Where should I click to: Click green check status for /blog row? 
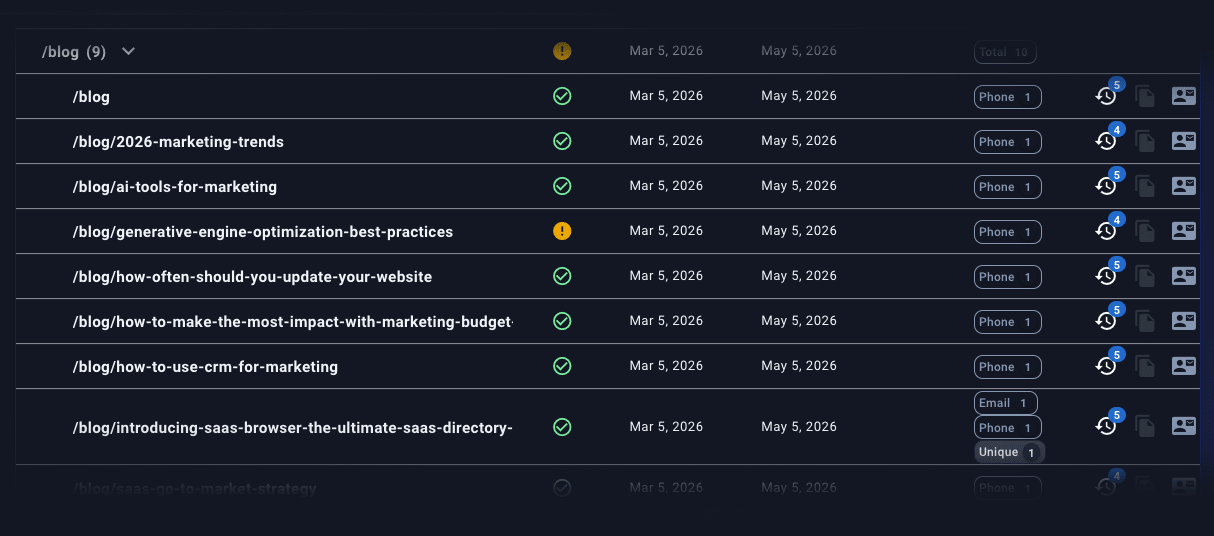tap(562, 97)
